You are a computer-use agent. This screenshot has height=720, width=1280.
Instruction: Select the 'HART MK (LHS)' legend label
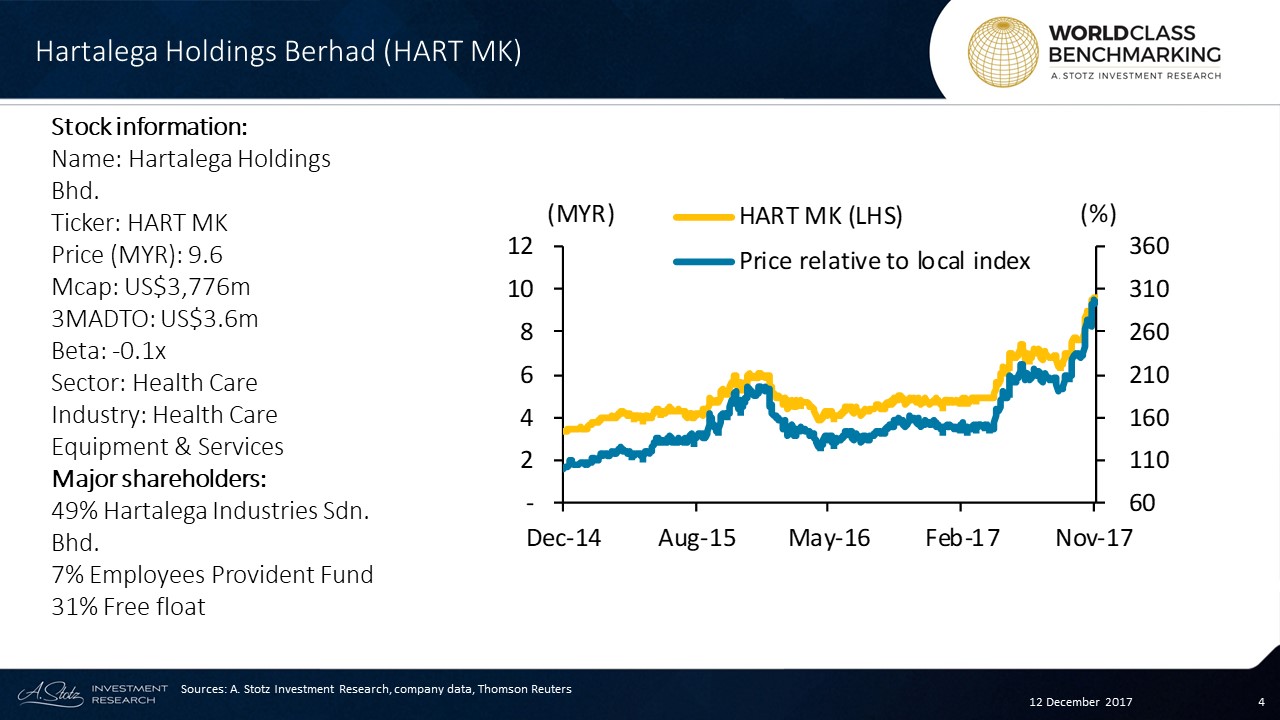[x=821, y=215]
